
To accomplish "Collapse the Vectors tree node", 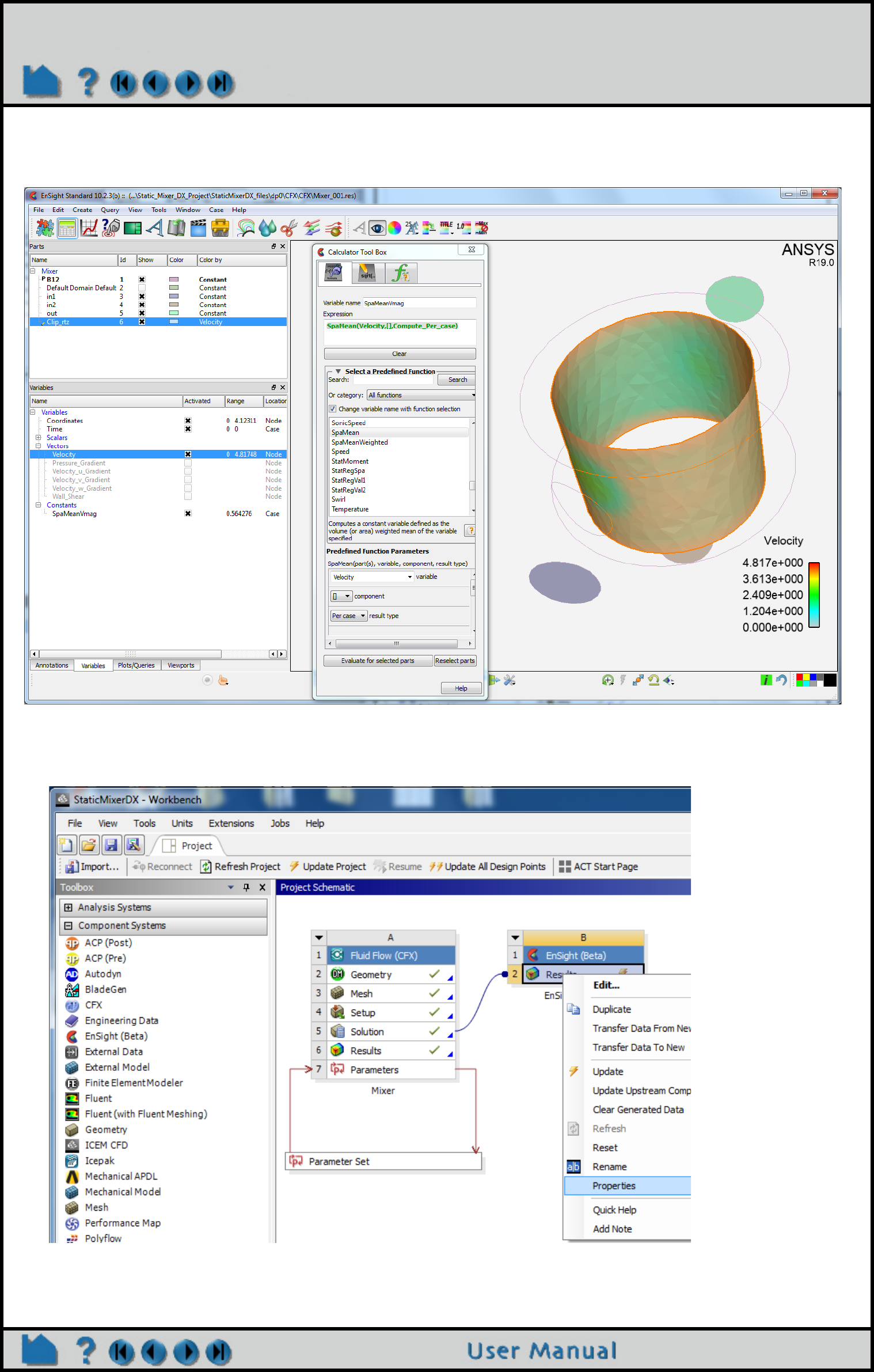I will 39,446.
